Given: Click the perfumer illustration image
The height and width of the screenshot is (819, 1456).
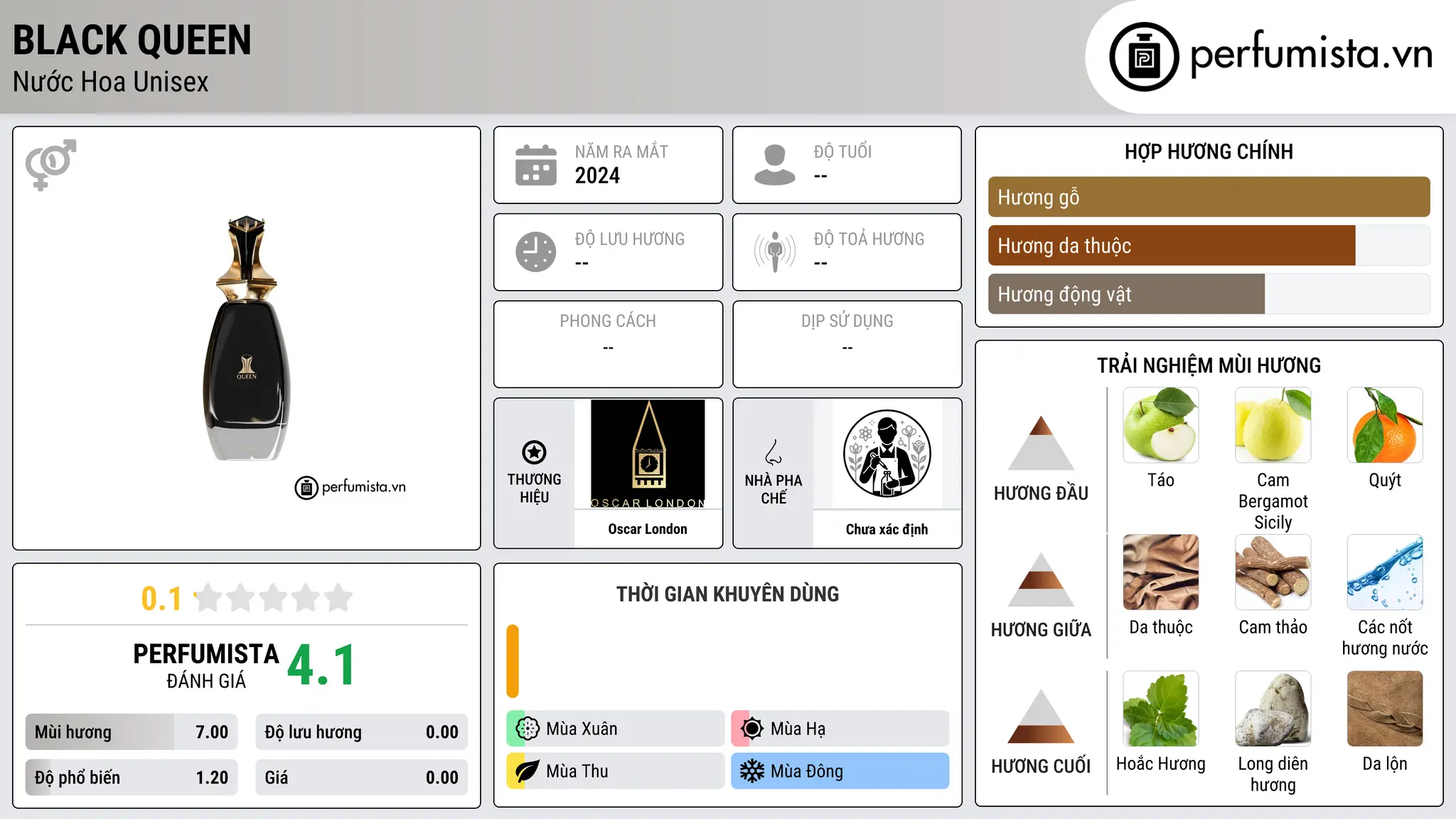Looking at the screenshot, I should click(x=887, y=454).
